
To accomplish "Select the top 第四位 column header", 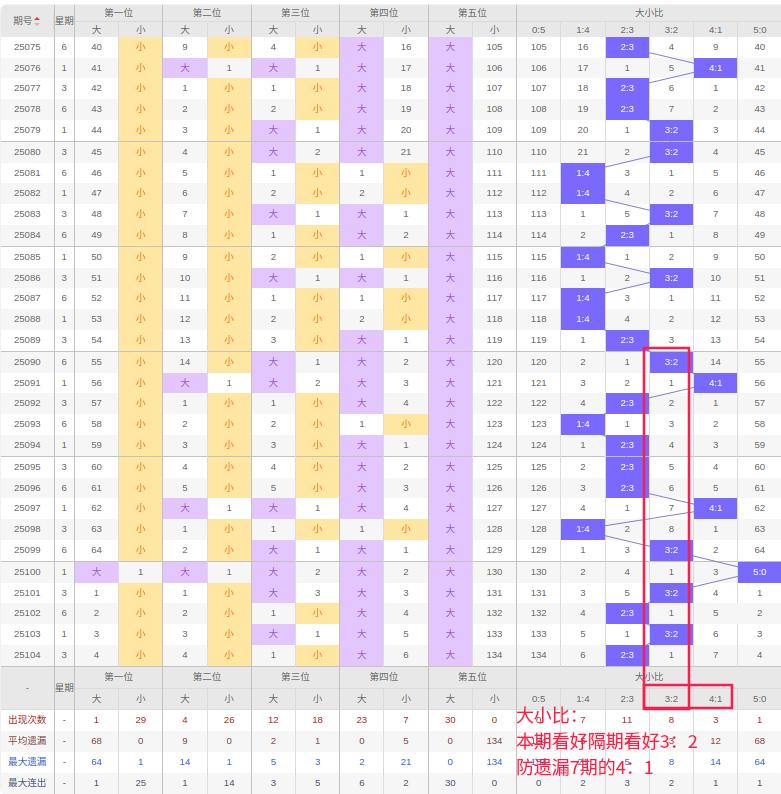I will 383,13.
